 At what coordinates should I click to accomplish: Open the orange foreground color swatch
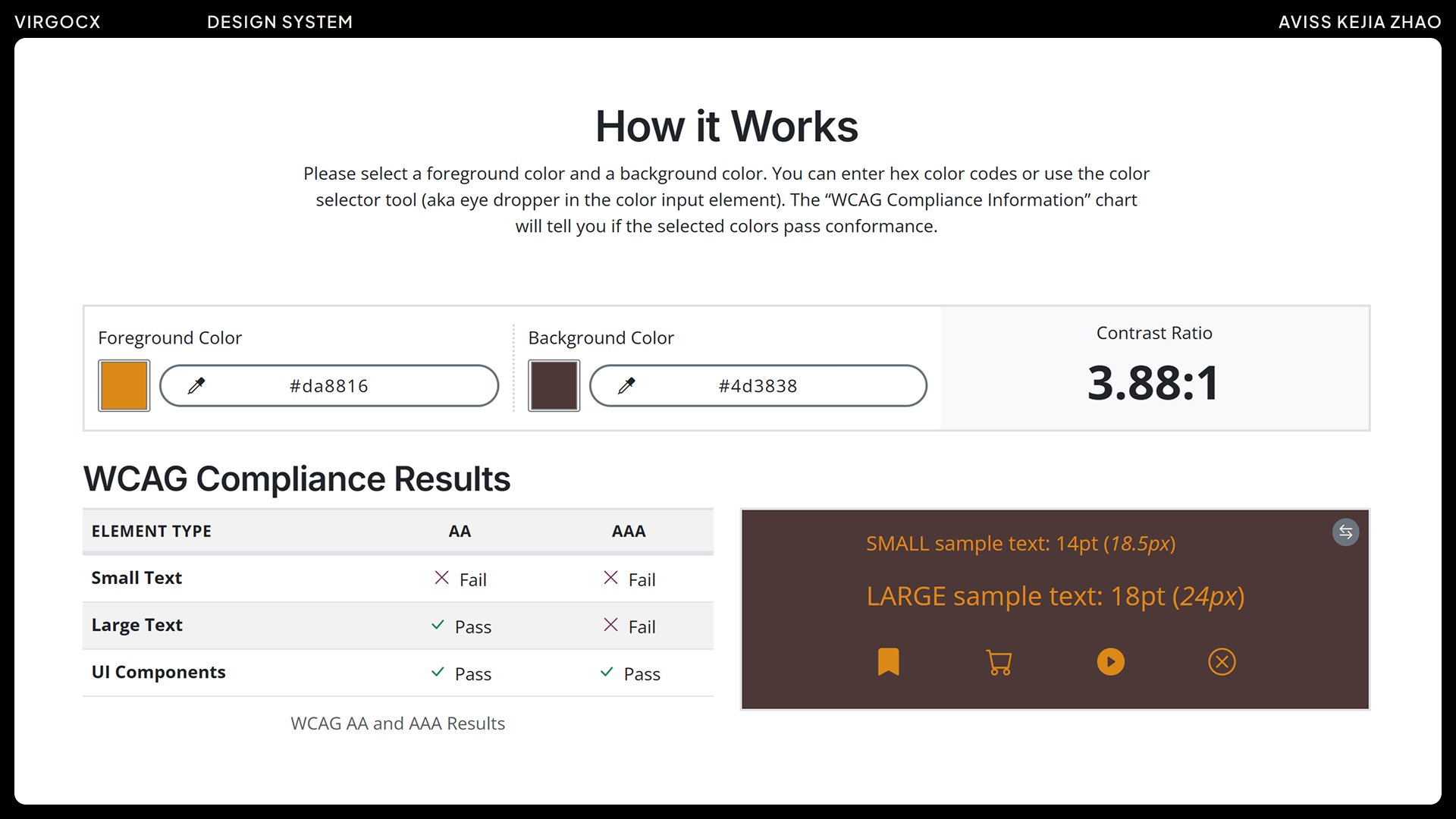coord(124,386)
